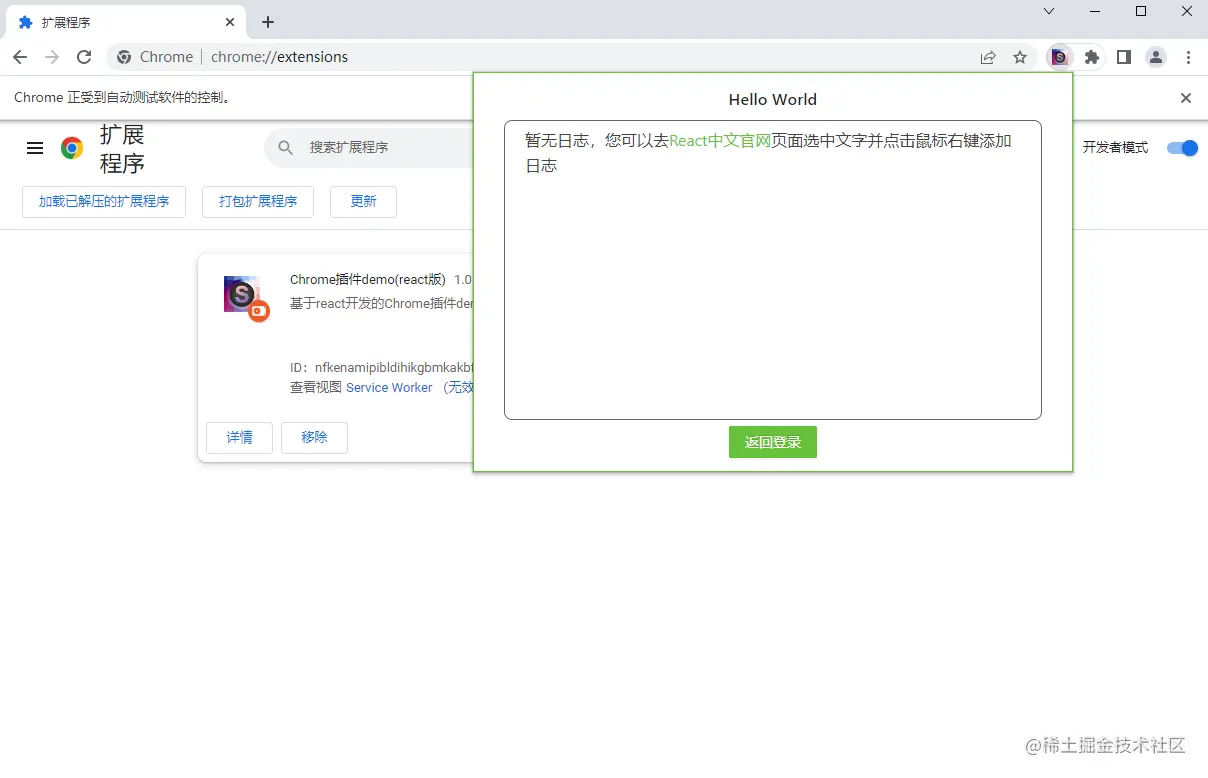Open the 详情 button for the react demo extension
Screen dimensions: 1208x778
[x=239, y=437]
